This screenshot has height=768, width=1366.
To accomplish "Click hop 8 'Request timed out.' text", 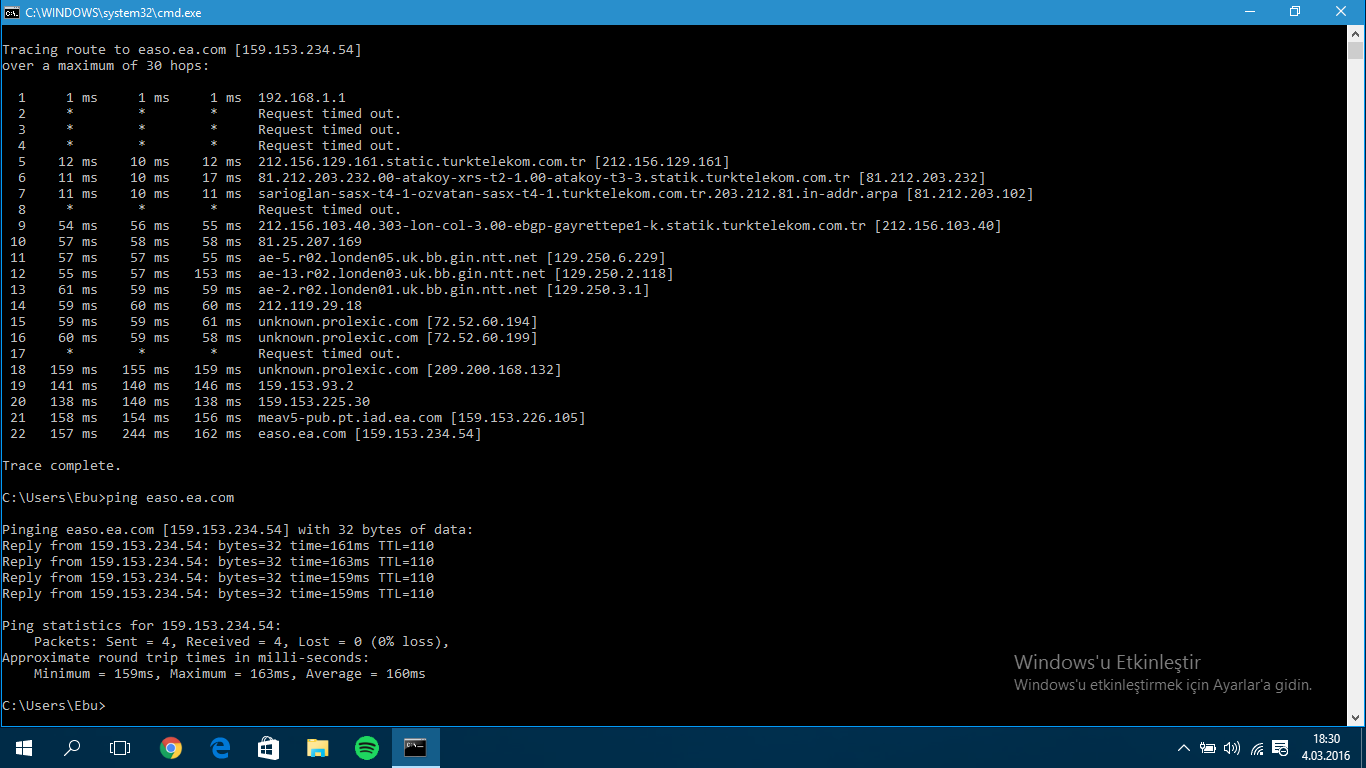I will coord(330,210).
